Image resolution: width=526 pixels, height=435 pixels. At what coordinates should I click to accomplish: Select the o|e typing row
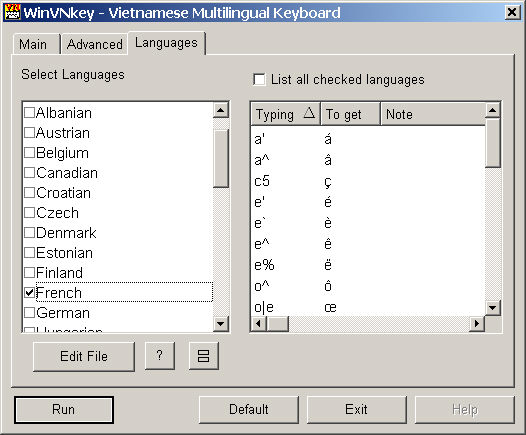pyautogui.click(x=368, y=307)
